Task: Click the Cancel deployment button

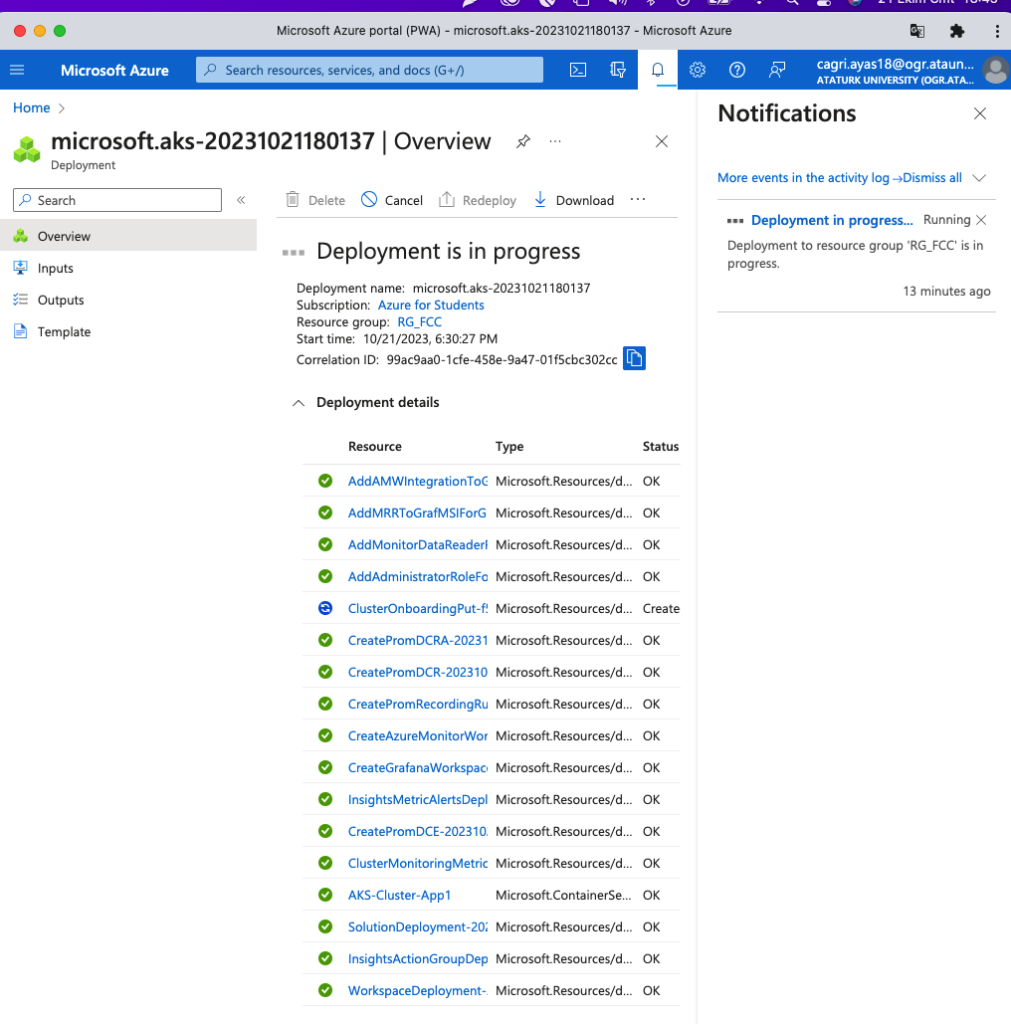Action: (392, 200)
